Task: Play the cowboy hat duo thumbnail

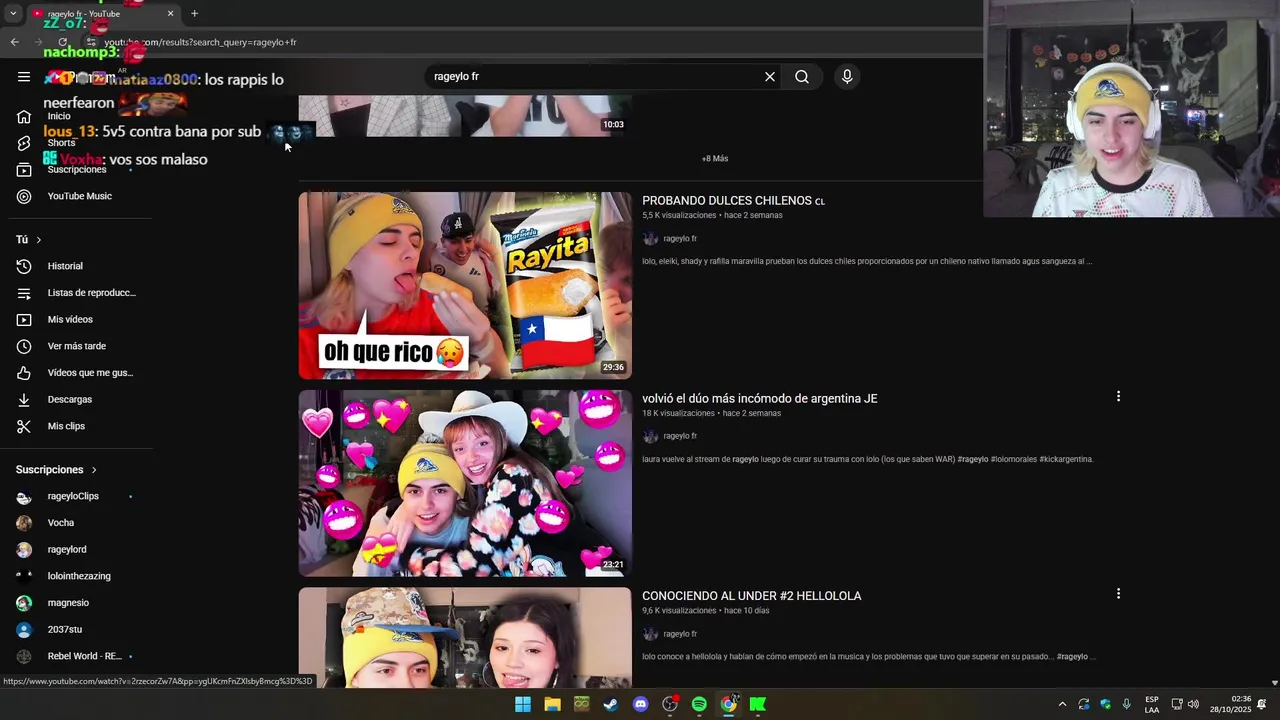Action: [465, 483]
